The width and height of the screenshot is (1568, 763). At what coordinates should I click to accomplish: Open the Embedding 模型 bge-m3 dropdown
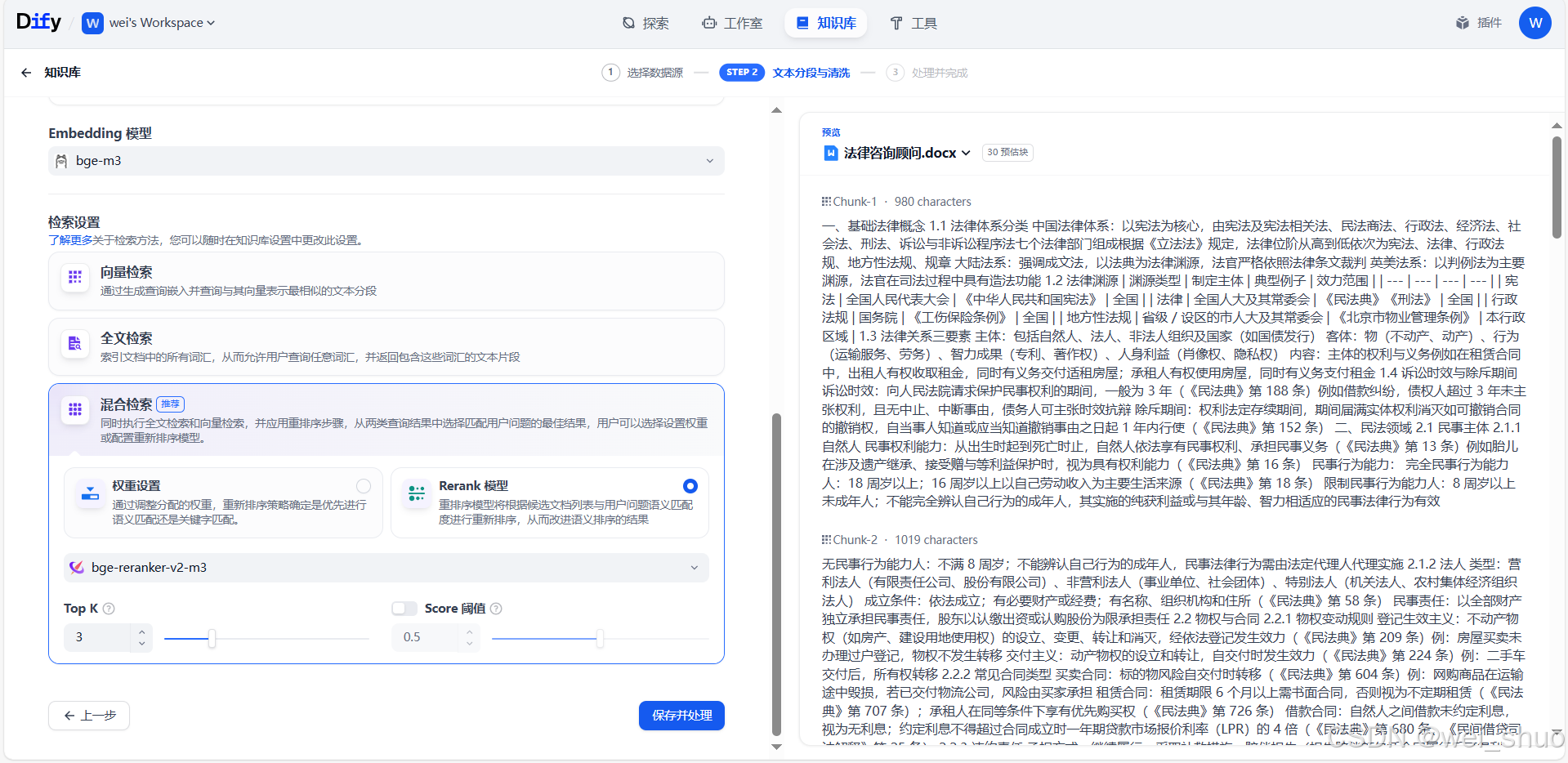pos(386,160)
